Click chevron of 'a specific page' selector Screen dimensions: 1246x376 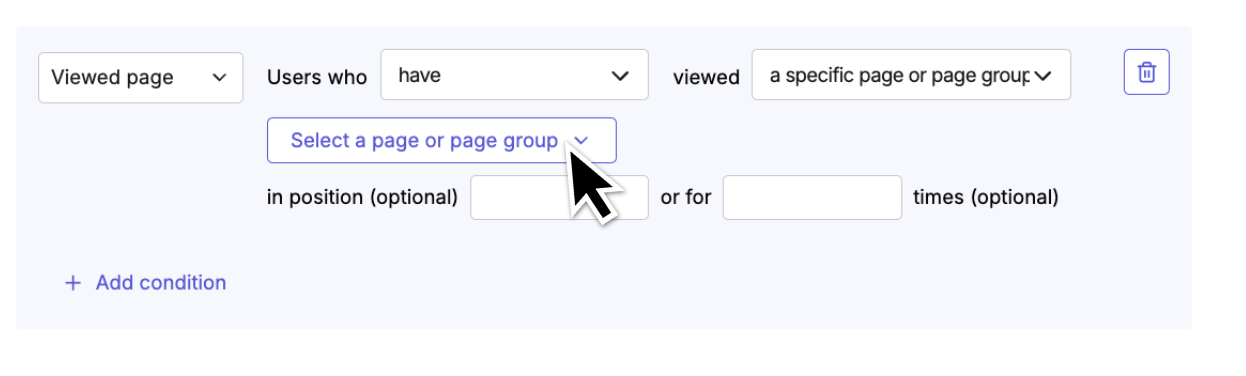[x=1043, y=76]
